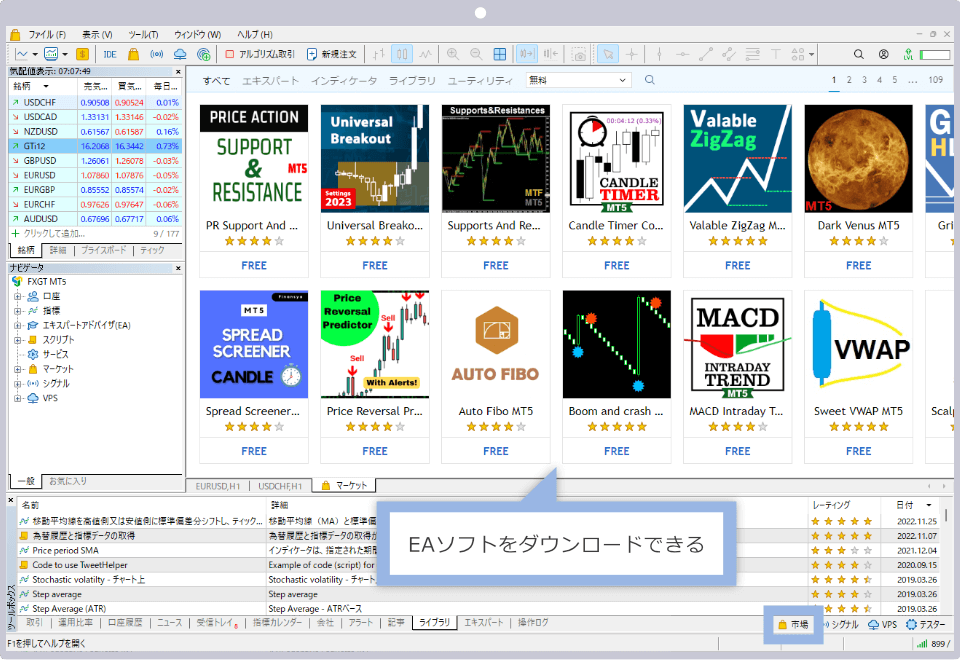Click the zoom out magnifier icon
Screen dimensions: 960x660
tap(476, 54)
